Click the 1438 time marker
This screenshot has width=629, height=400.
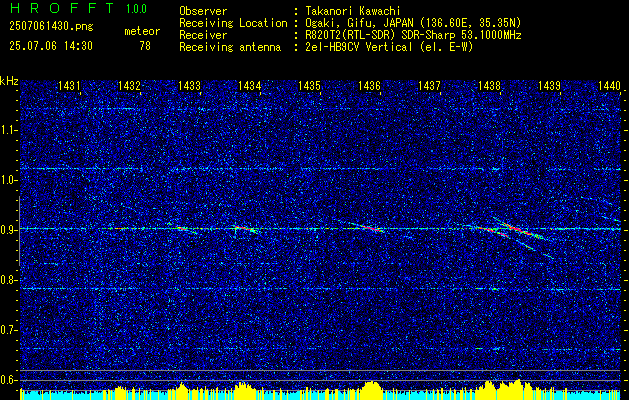(489, 85)
